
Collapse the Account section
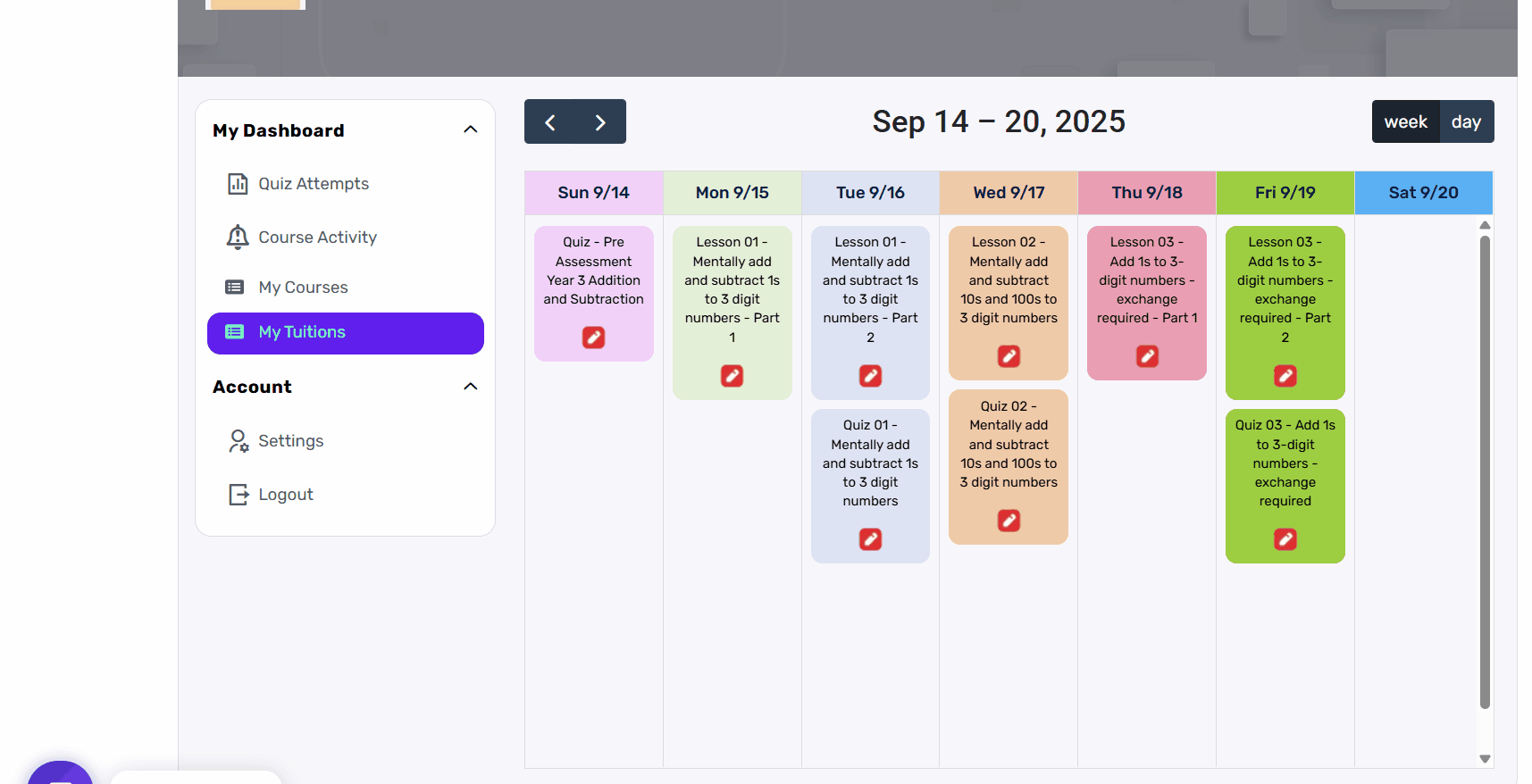[x=471, y=387]
